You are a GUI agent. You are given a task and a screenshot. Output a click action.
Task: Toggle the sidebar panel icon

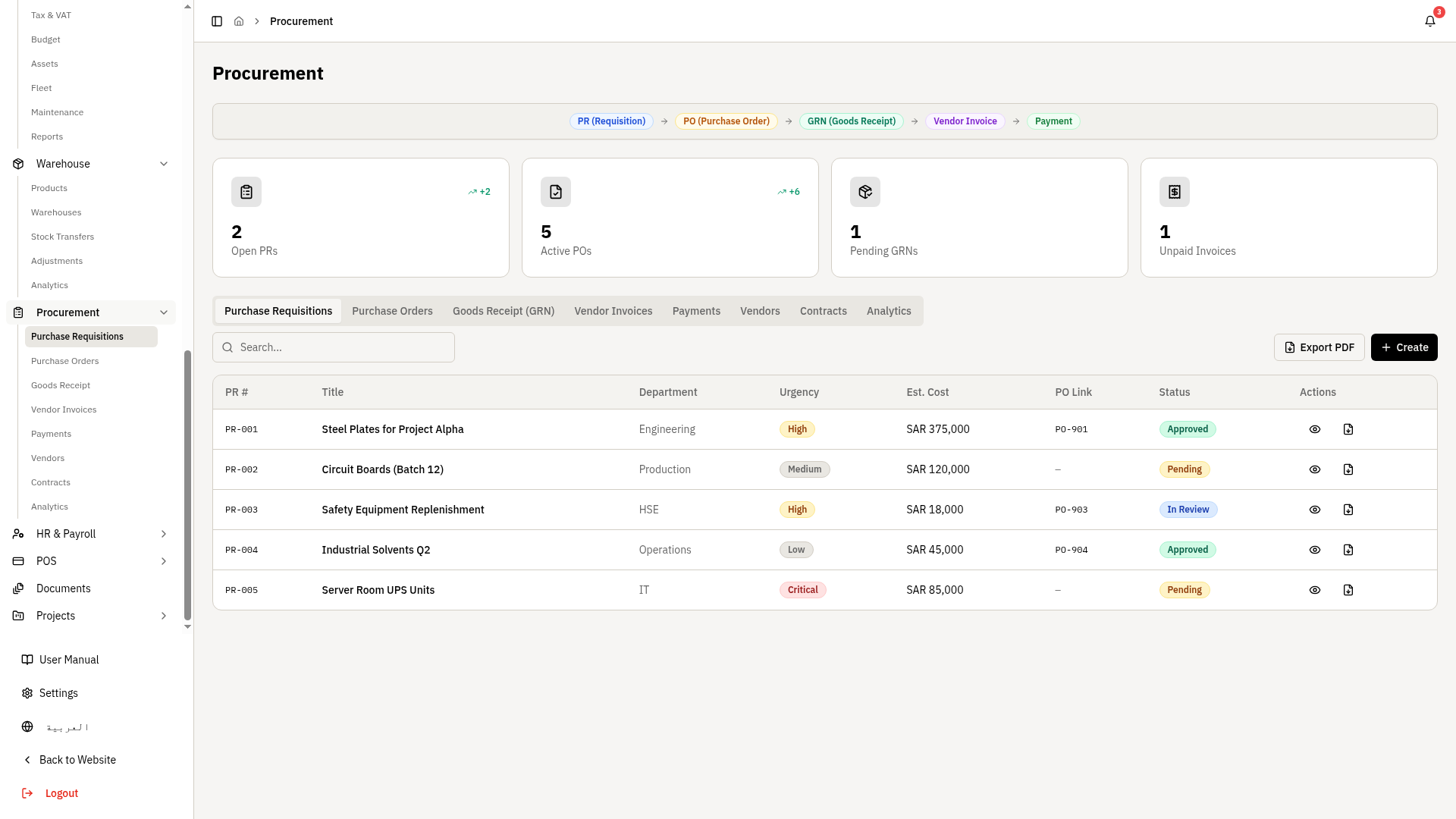[217, 21]
